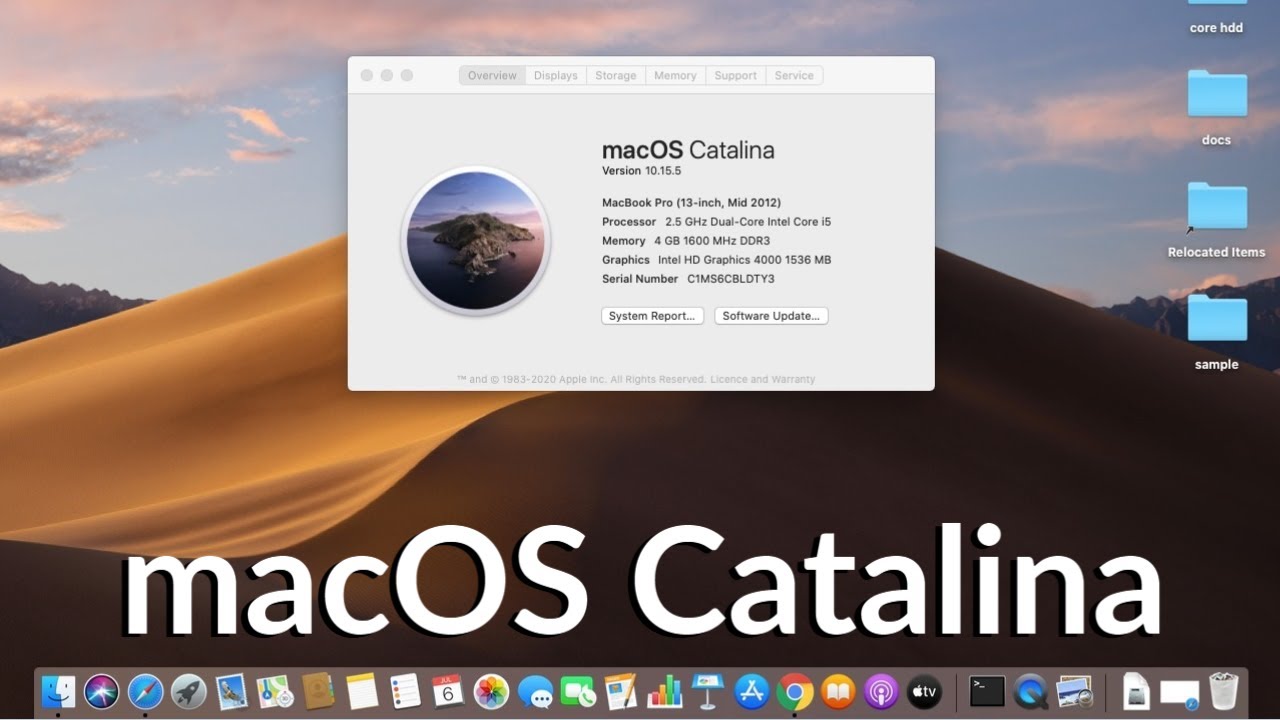Switch to the Support tab
The height and width of the screenshot is (720, 1280).
(x=736, y=75)
